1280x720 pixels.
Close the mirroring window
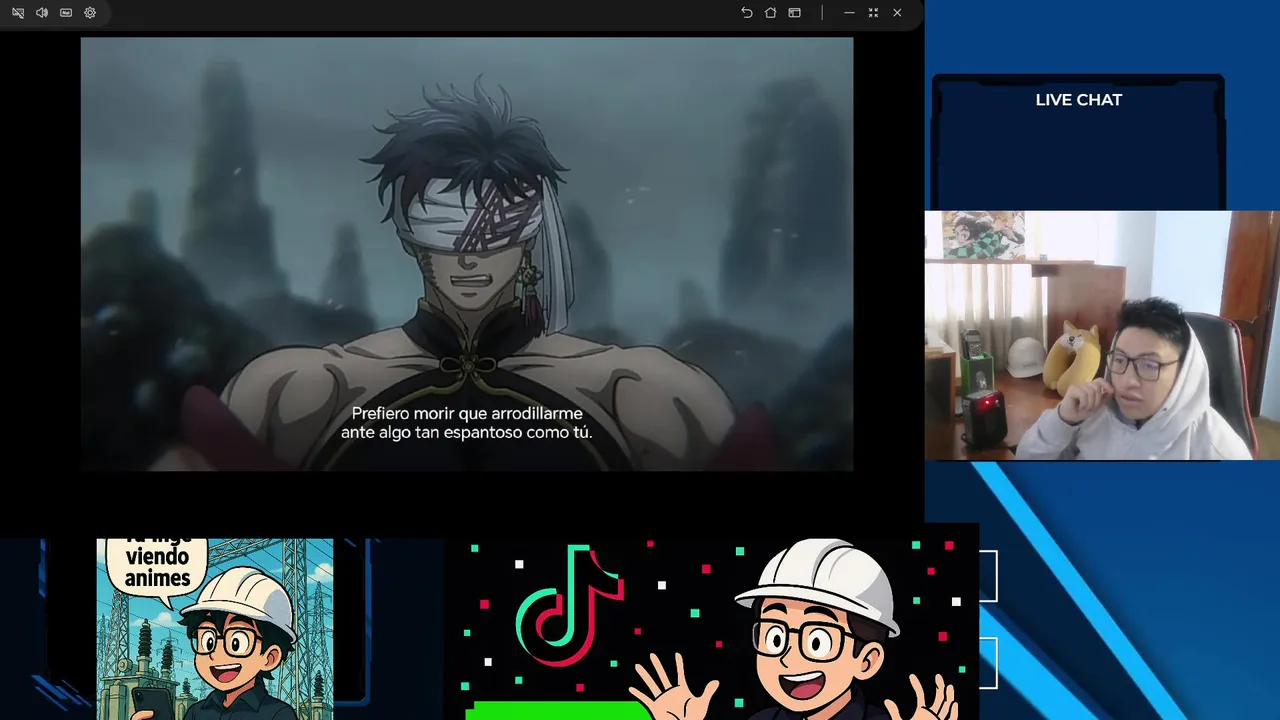tap(897, 13)
